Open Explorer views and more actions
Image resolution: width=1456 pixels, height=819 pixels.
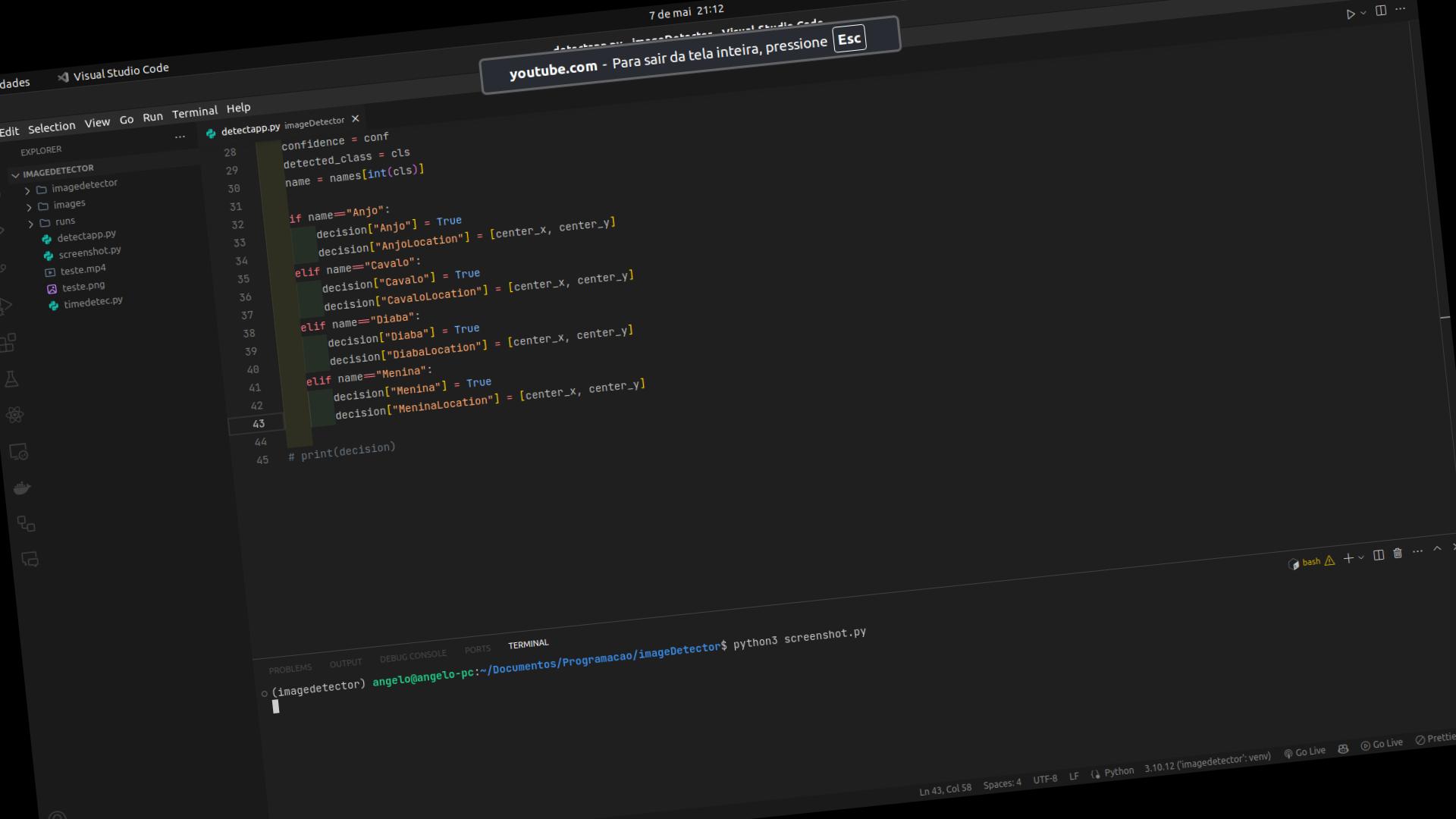(180, 137)
